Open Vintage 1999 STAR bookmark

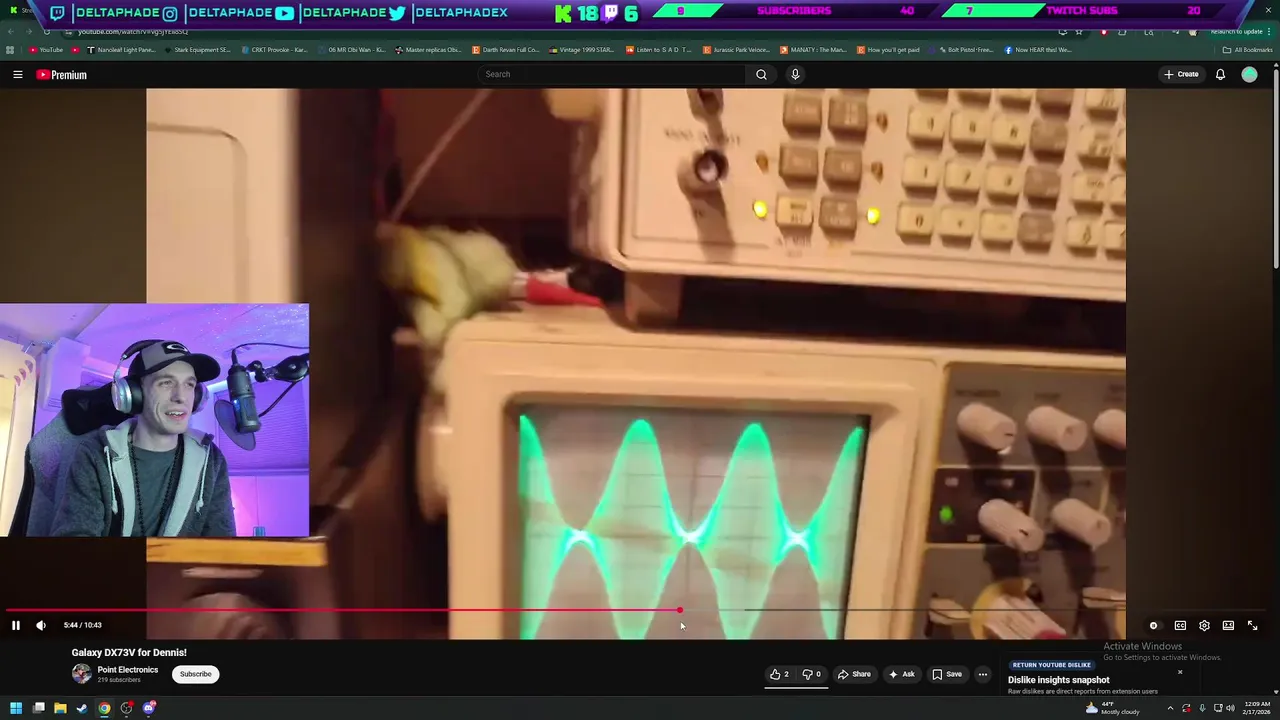click(x=582, y=50)
